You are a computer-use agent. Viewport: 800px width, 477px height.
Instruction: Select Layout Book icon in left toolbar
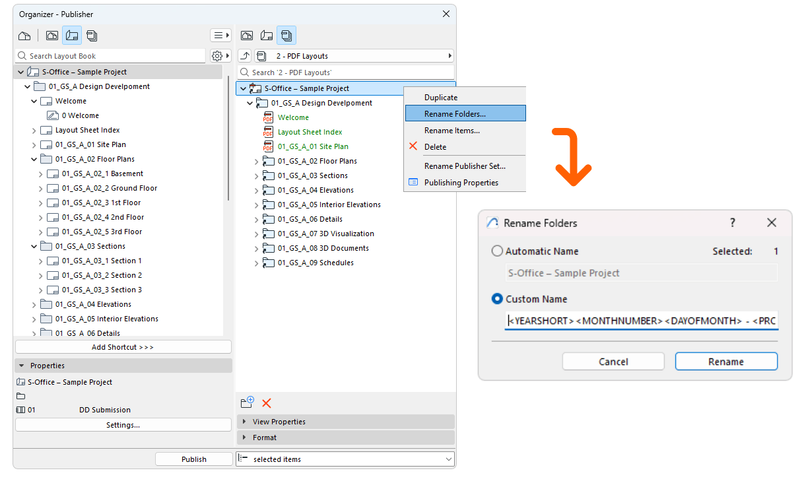click(x=72, y=36)
